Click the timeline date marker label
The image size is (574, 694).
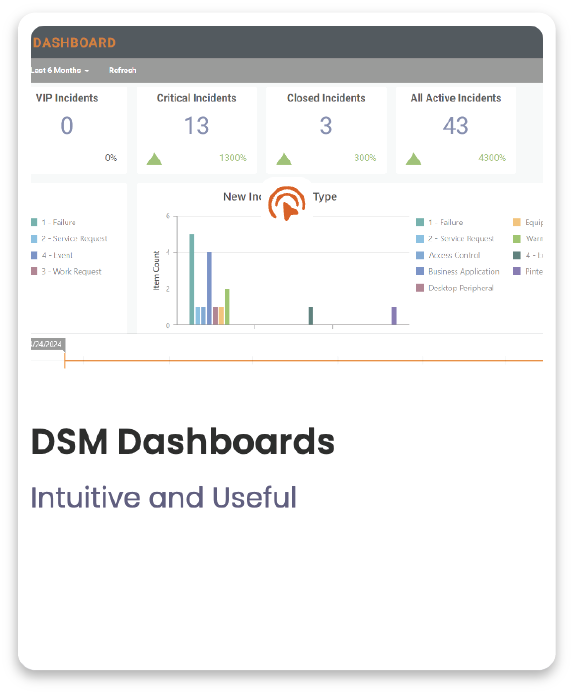point(48,344)
